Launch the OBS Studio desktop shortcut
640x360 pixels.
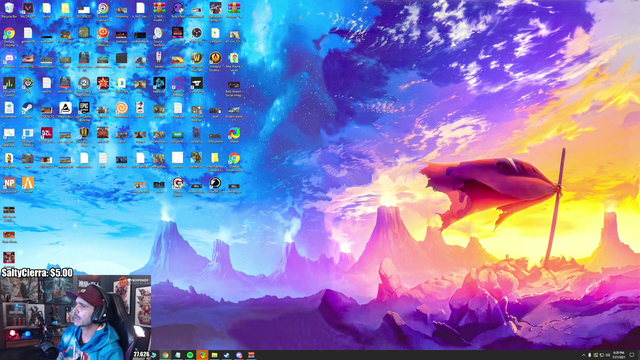197,33
